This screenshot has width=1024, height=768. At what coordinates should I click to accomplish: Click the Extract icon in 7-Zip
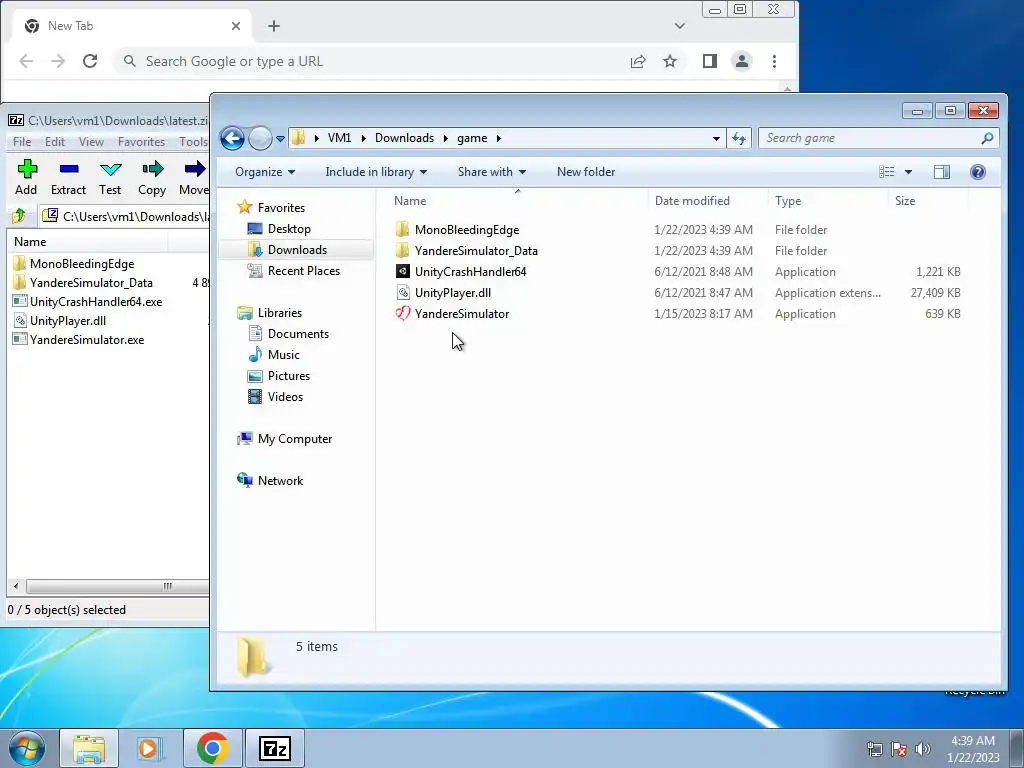tap(69, 177)
